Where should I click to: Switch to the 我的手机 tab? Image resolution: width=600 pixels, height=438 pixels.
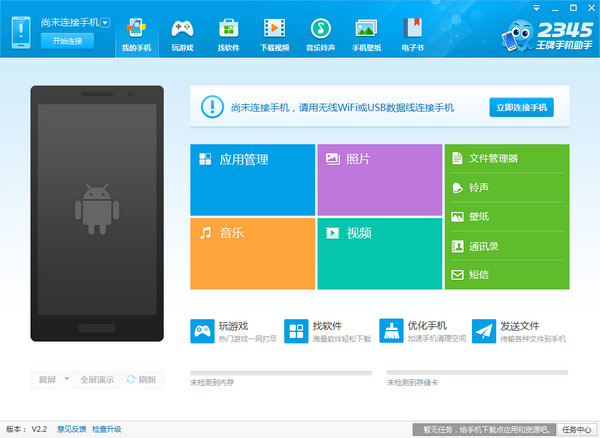point(137,36)
